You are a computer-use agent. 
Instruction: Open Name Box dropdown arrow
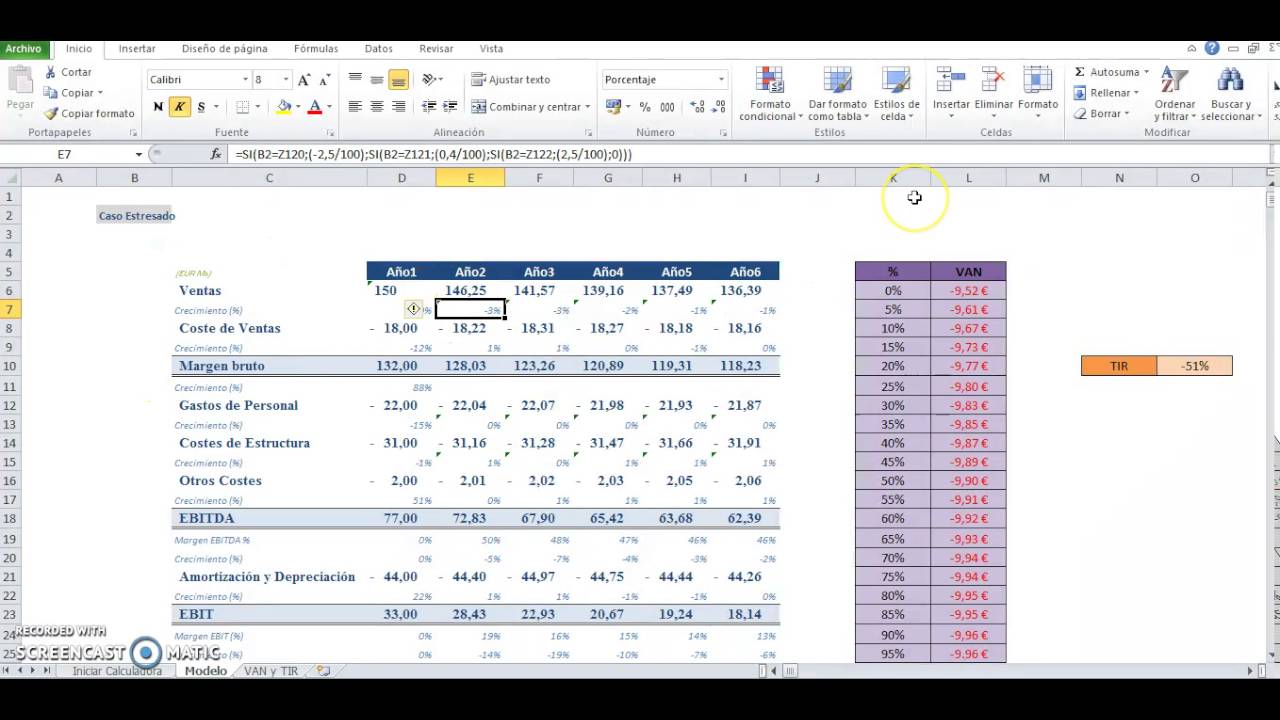click(139, 154)
